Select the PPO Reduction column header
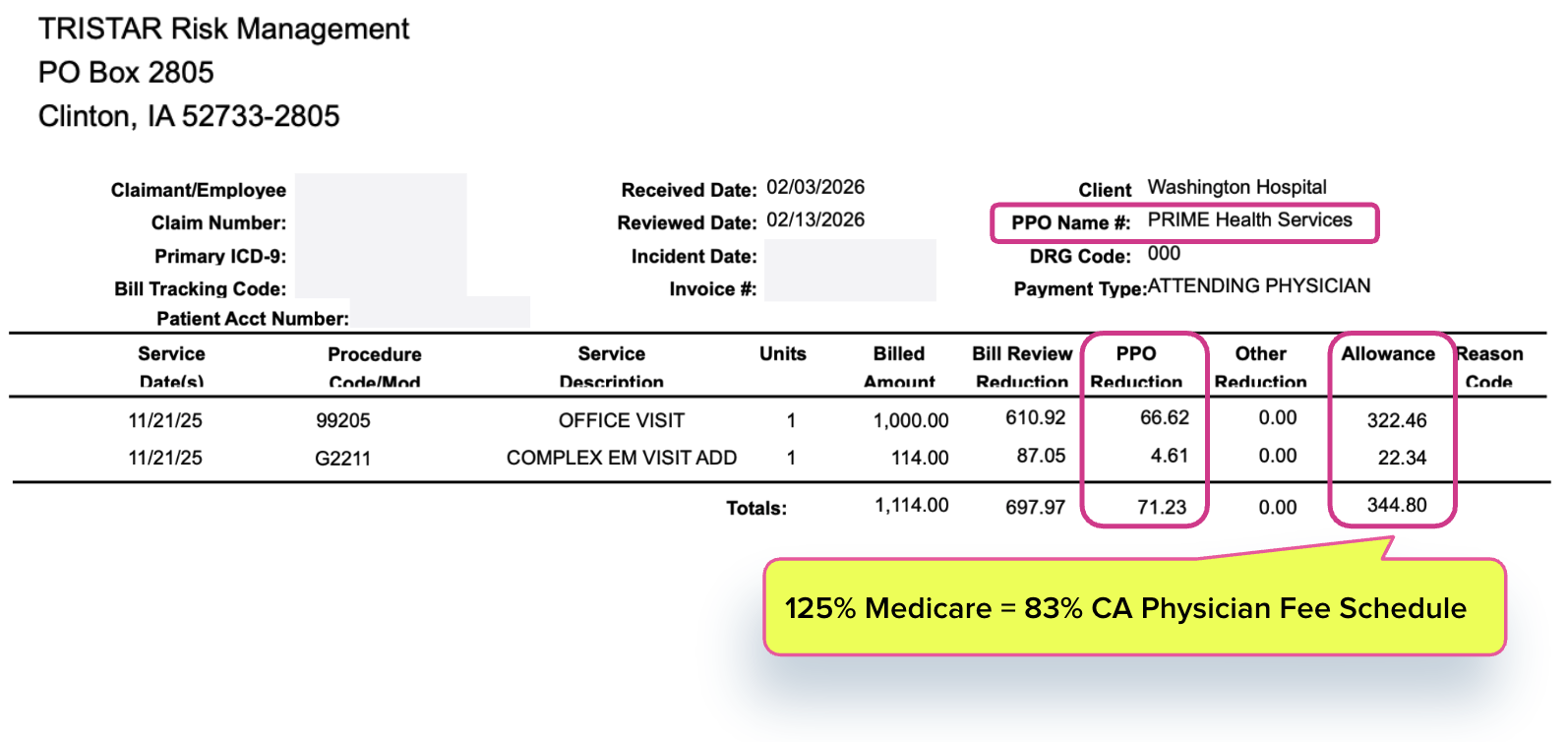1568x742 pixels. click(x=1136, y=366)
